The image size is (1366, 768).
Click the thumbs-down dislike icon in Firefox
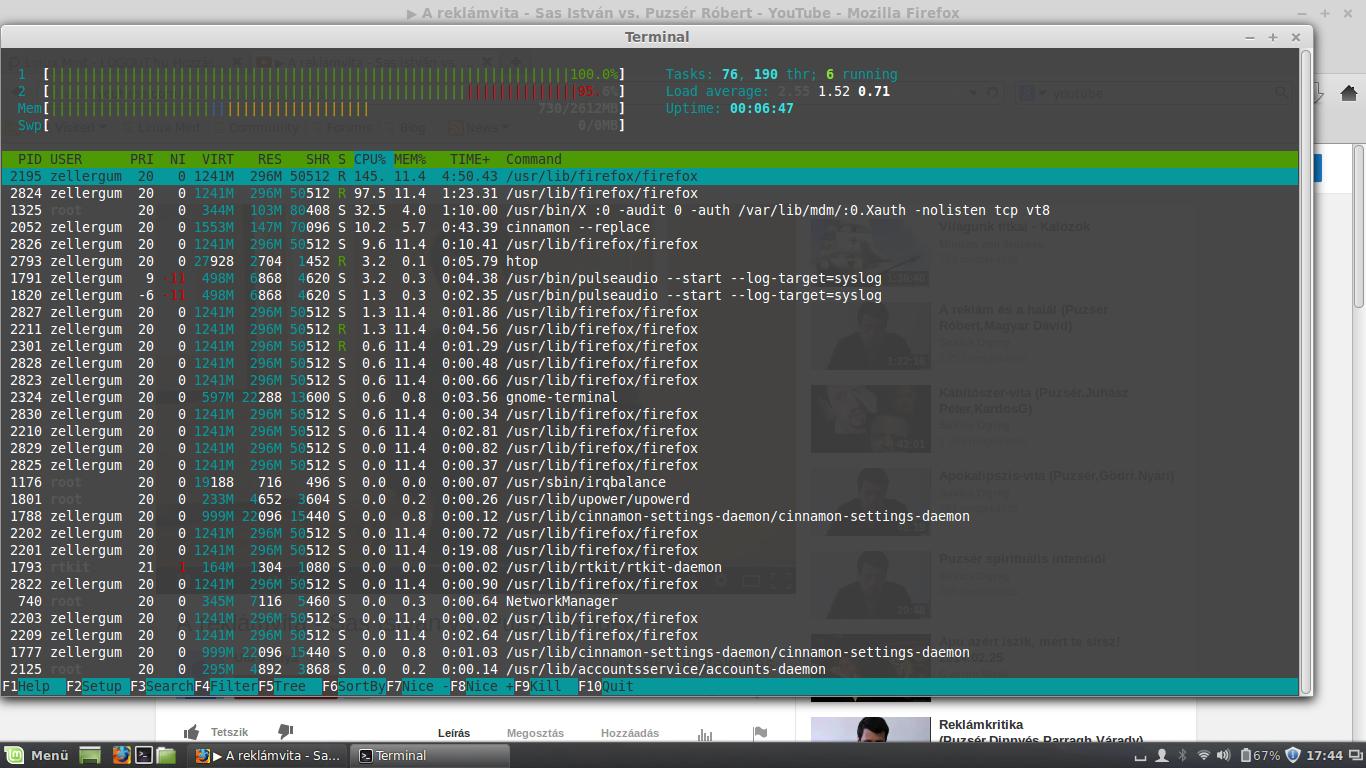point(285,732)
